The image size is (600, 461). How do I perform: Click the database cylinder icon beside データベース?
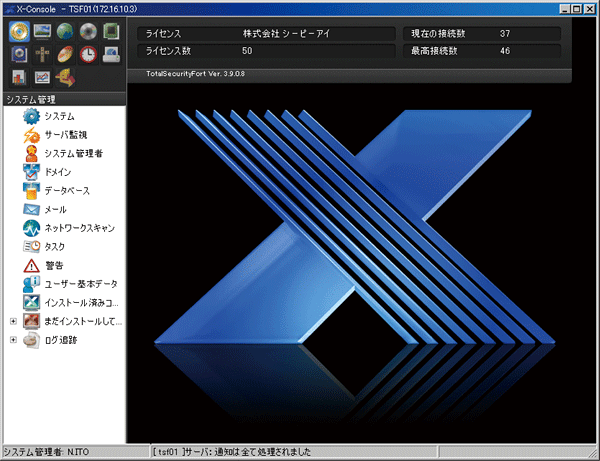[x=31, y=191]
